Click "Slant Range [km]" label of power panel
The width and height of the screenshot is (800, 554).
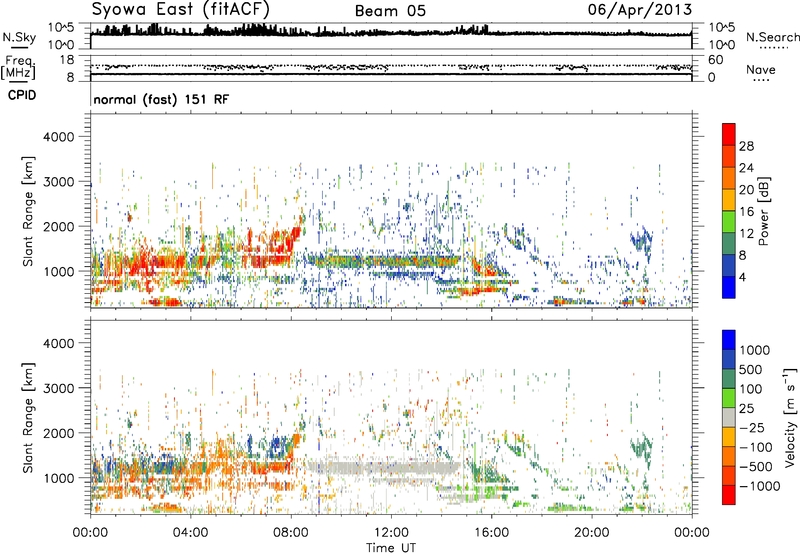tap(28, 211)
